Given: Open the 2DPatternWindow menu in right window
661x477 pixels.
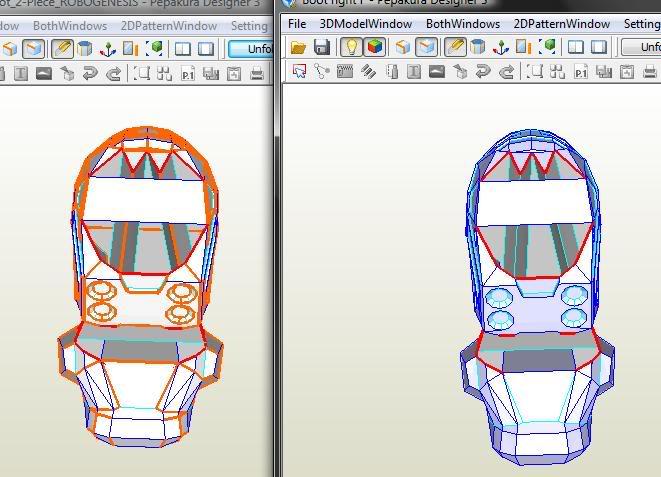Looking at the screenshot, I should 562,24.
